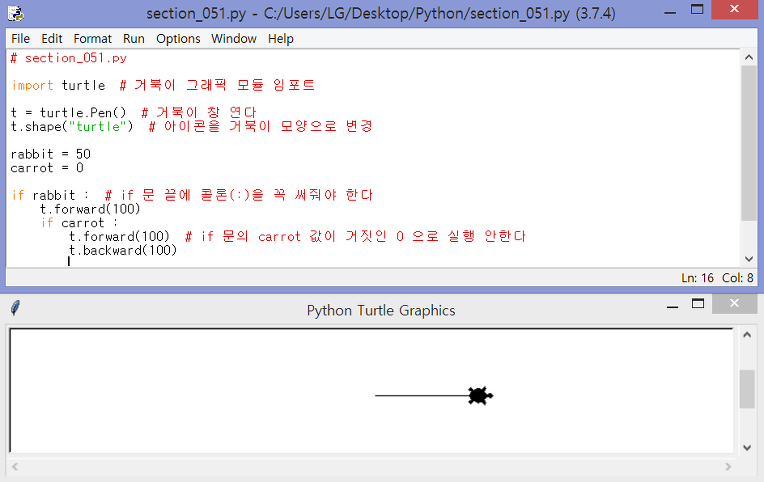Close the Python Turtle Graphics window
This screenshot has width=764, height=482.
pos(734,304)
